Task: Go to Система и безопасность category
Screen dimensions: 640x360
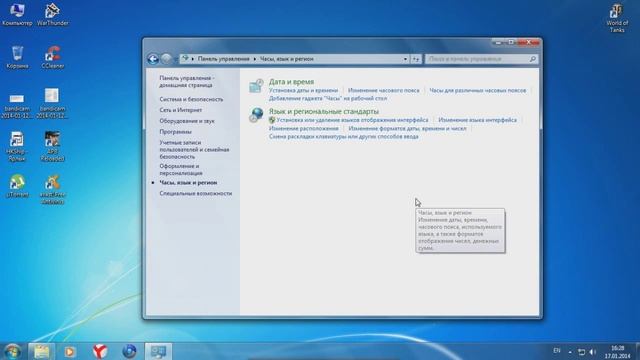Action: click(x=191, y=99)
